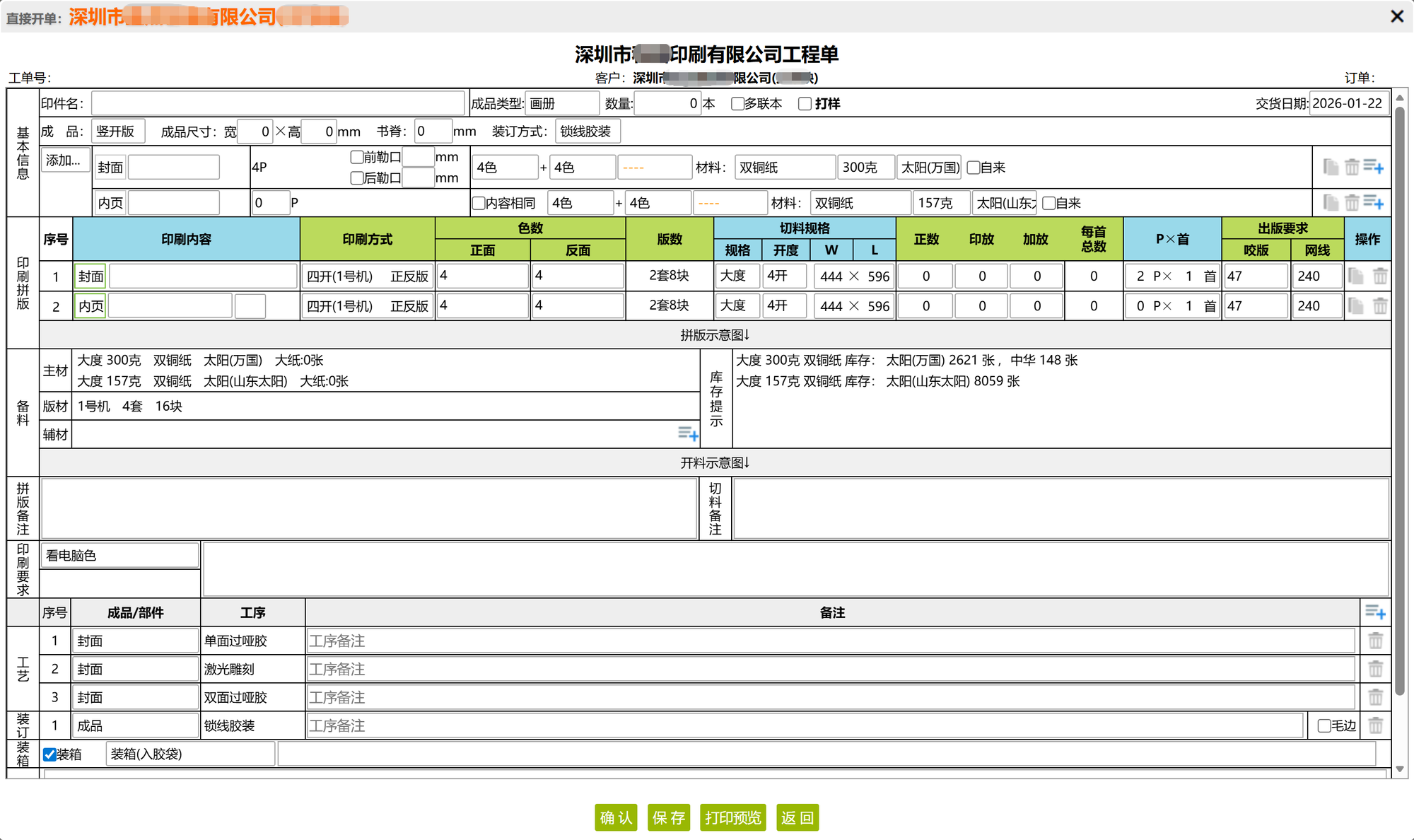Enable the 打样 checkbox

tap(805, 104)
